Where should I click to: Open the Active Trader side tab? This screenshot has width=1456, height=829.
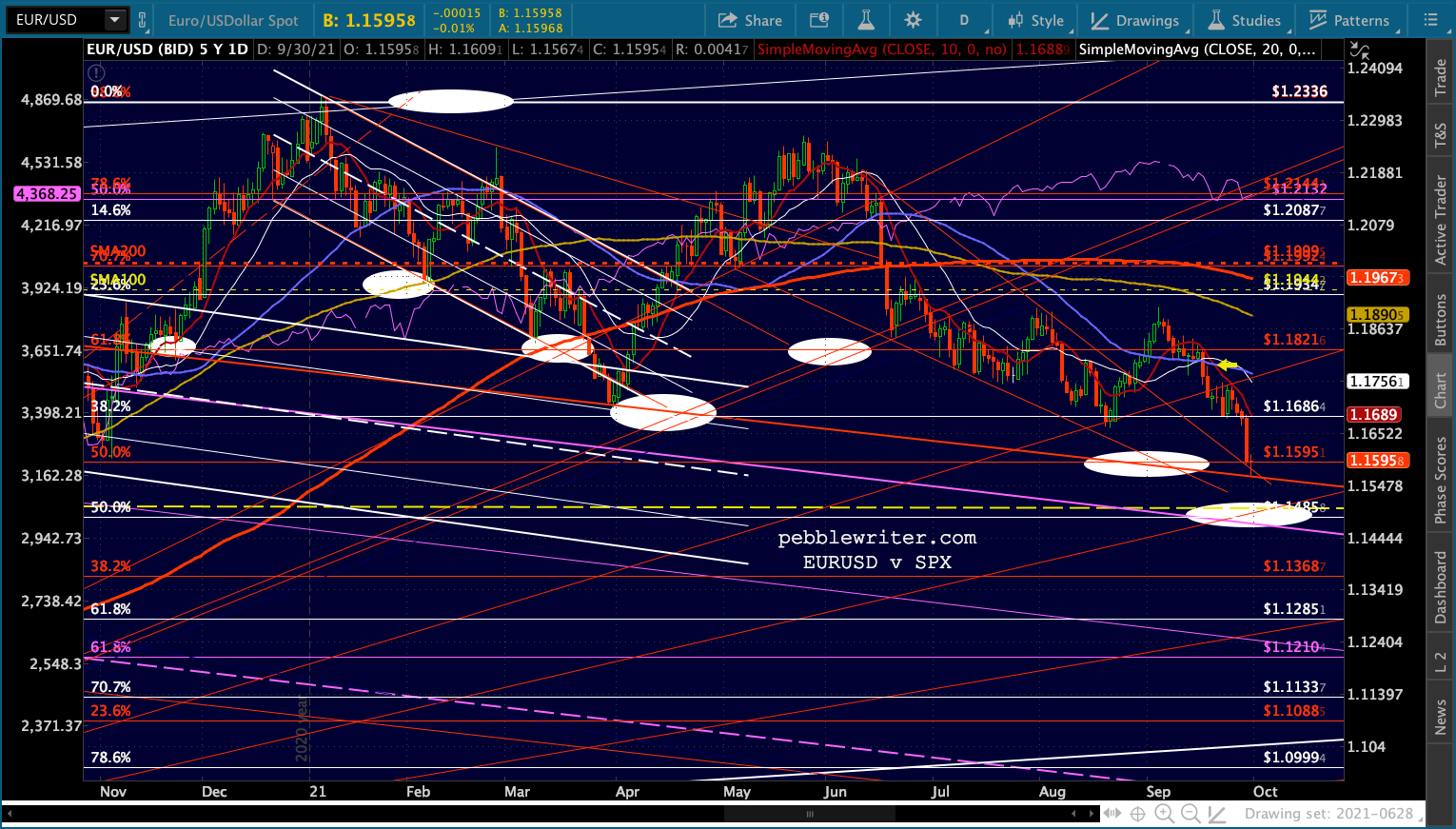tap(1440, 220)
